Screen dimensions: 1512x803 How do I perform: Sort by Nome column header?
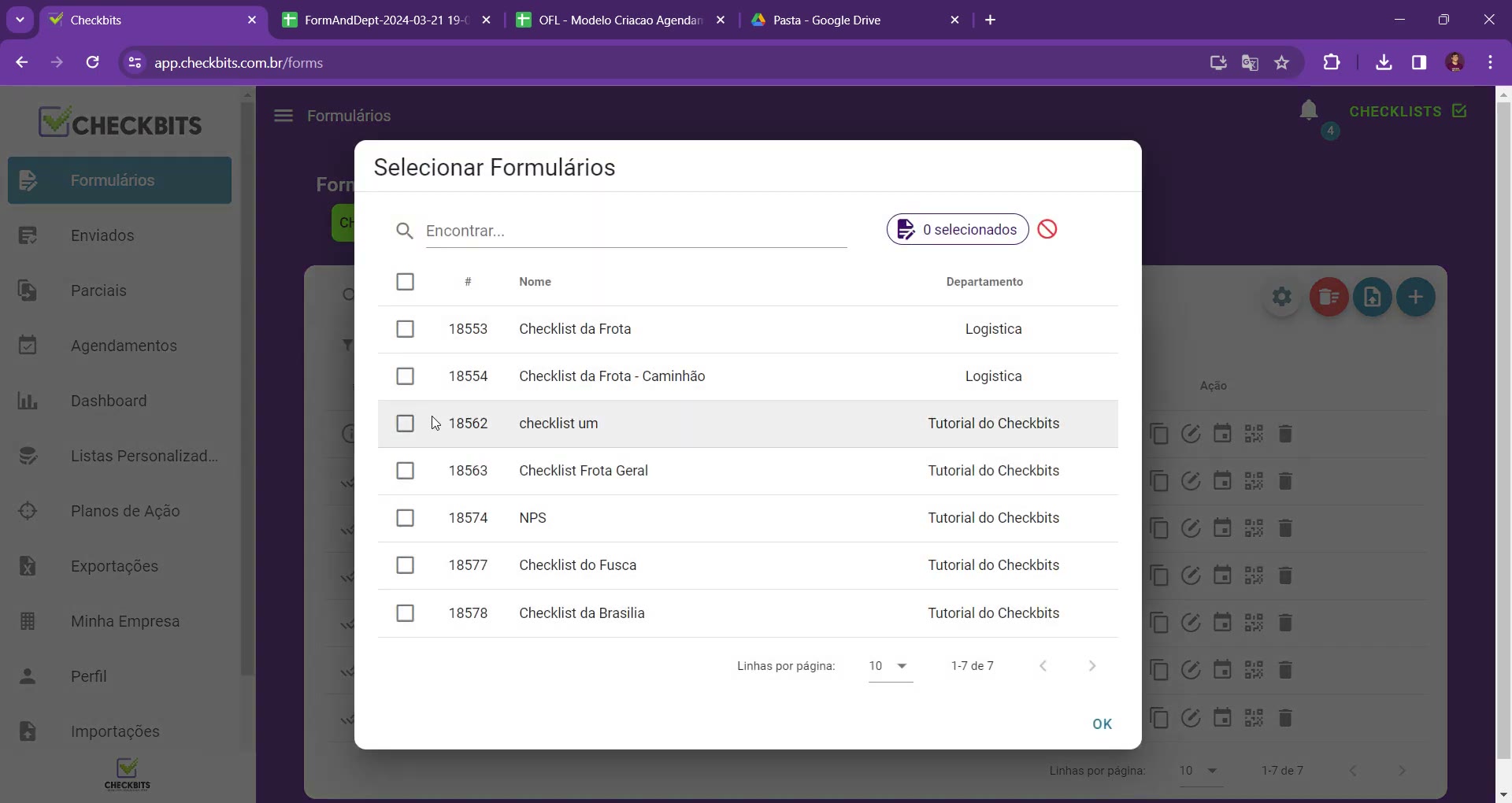pyautogui.click(x=535, y=282)
